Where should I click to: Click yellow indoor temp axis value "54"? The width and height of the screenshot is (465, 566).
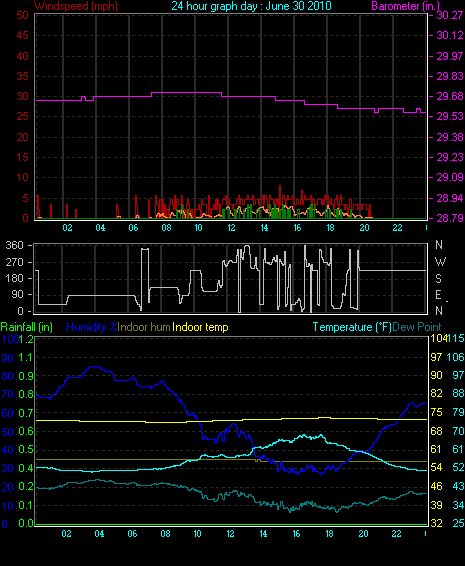pyautogui.click(x=436, y=467)
